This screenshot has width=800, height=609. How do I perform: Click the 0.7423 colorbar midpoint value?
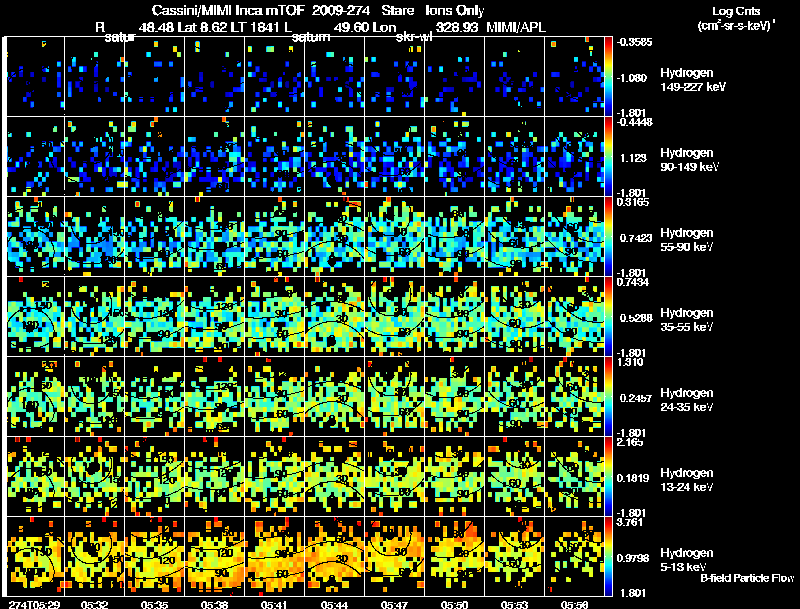[636, 238]
